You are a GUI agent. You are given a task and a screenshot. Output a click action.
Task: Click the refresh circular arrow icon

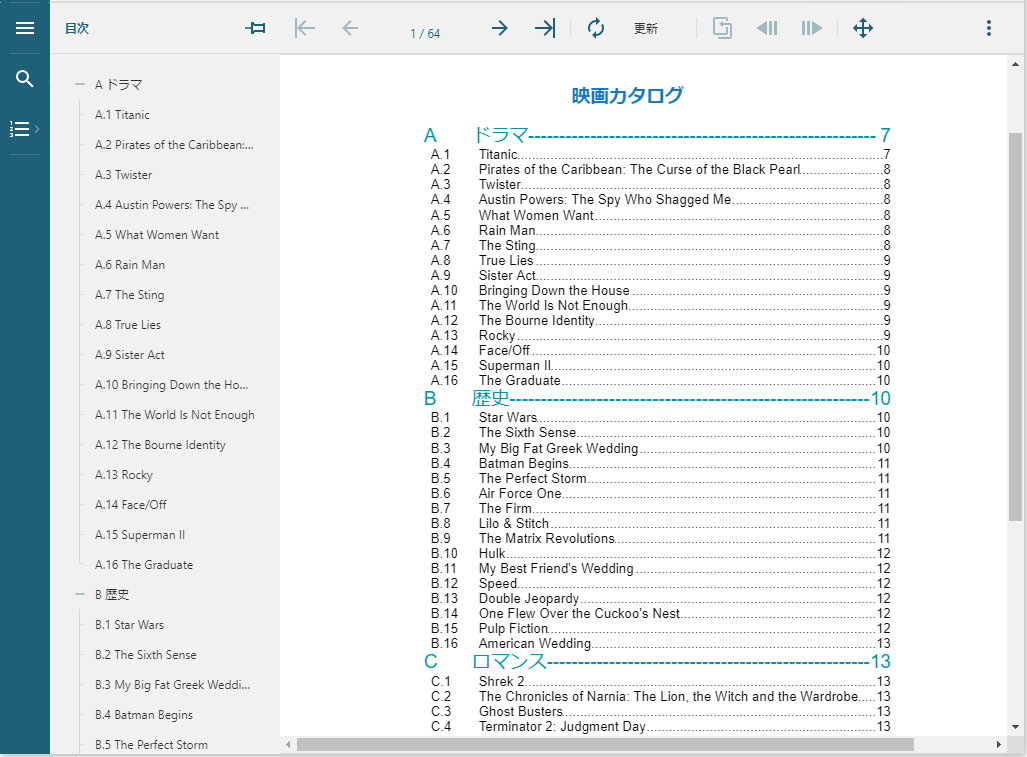[596, 28]
